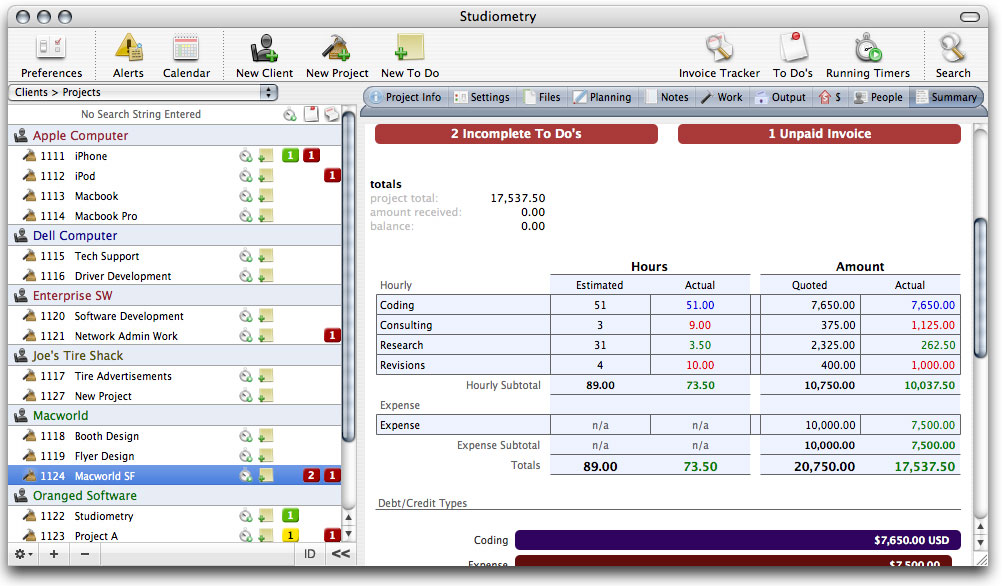Screen dimensions: 1002x586
Task: Select the Oranged Software client
Action: point(174,495)
